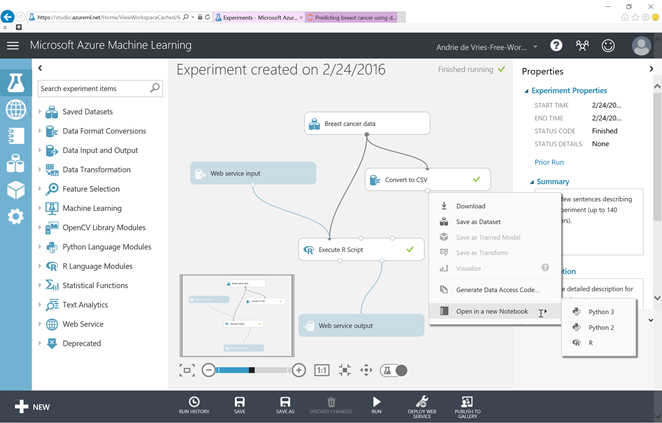Image resolution: width=662 pixels, height=423 pixels.
Task: Open the Experiments flask icon in sidebar
Action: [16, 82]
